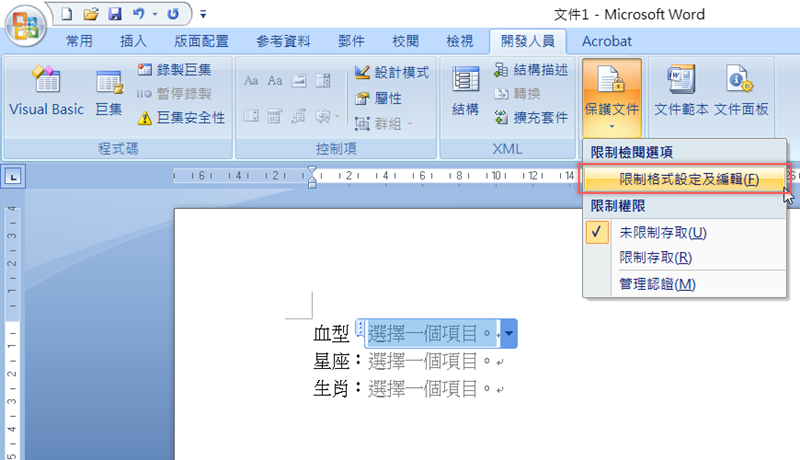The height and width of the screenshot is (460, 800).
Task: Open the Acrobat tab
Action: pyautogui.click(x=607, y=41)
